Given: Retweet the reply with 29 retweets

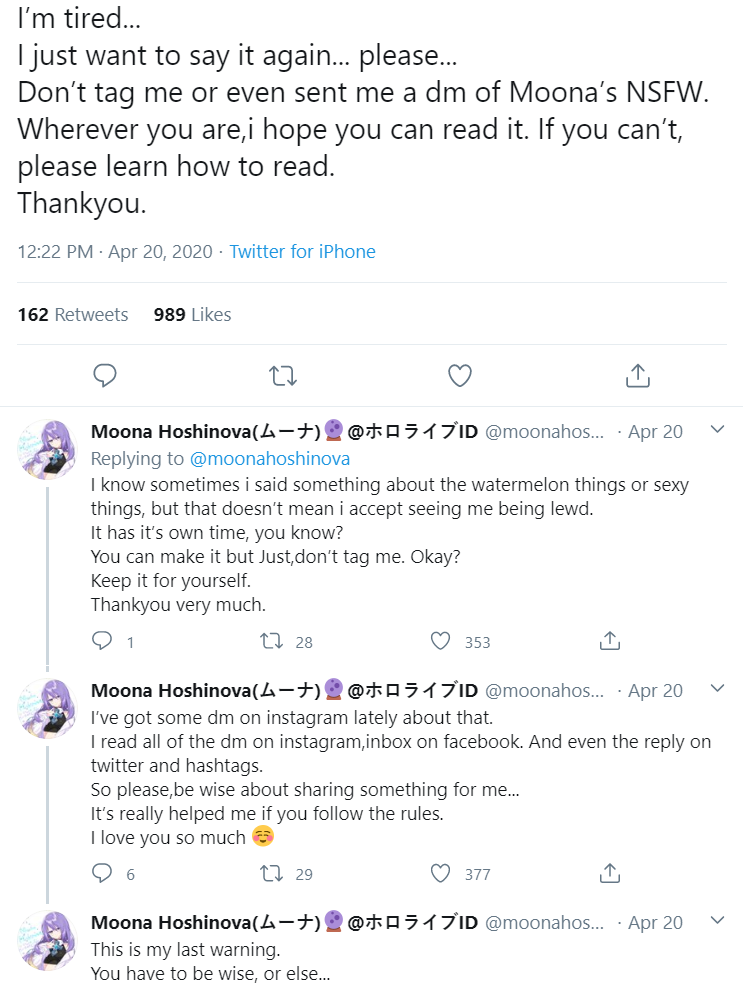Looking at the screenshot, I should coord(271,873).
